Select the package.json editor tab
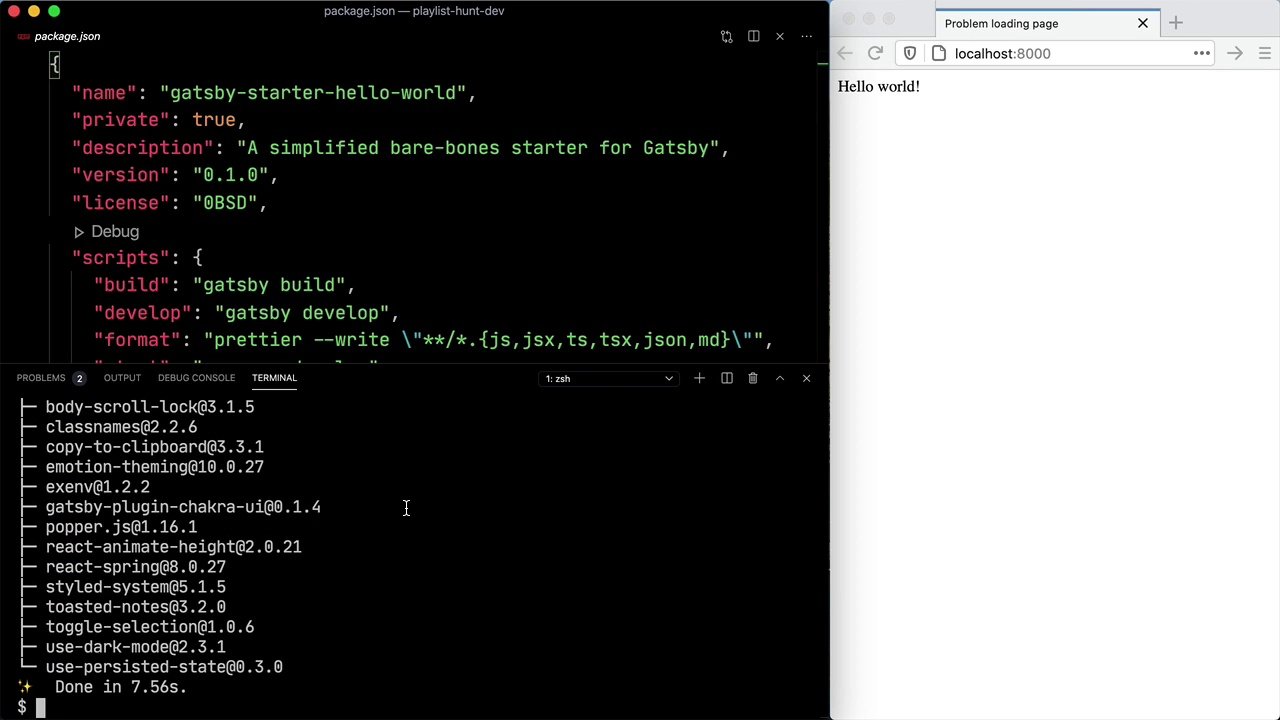 point(67,36)
